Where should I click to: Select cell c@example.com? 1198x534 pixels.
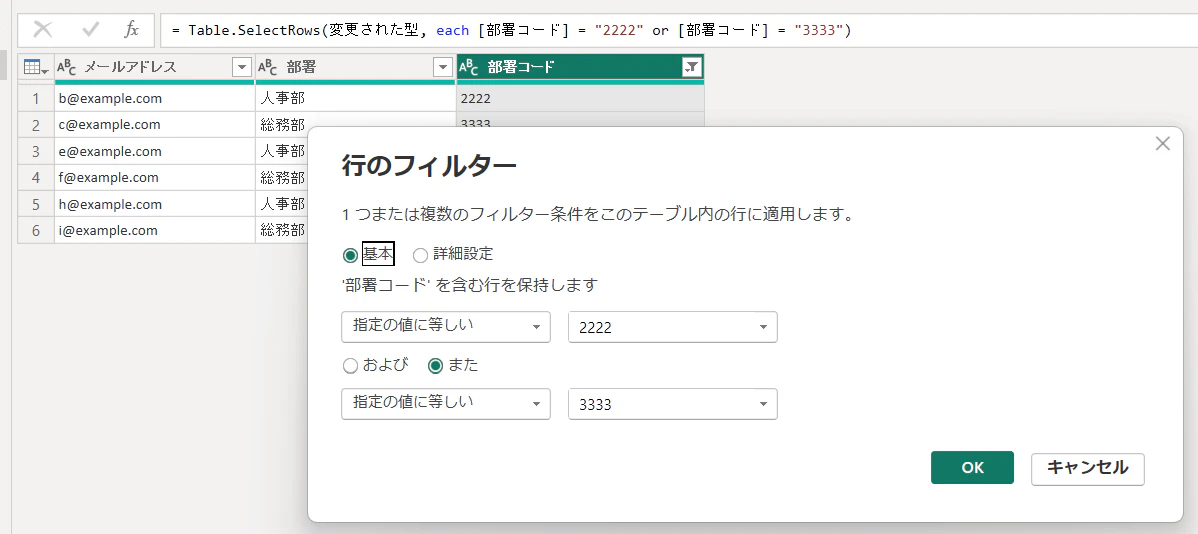[x=154, y=125]
